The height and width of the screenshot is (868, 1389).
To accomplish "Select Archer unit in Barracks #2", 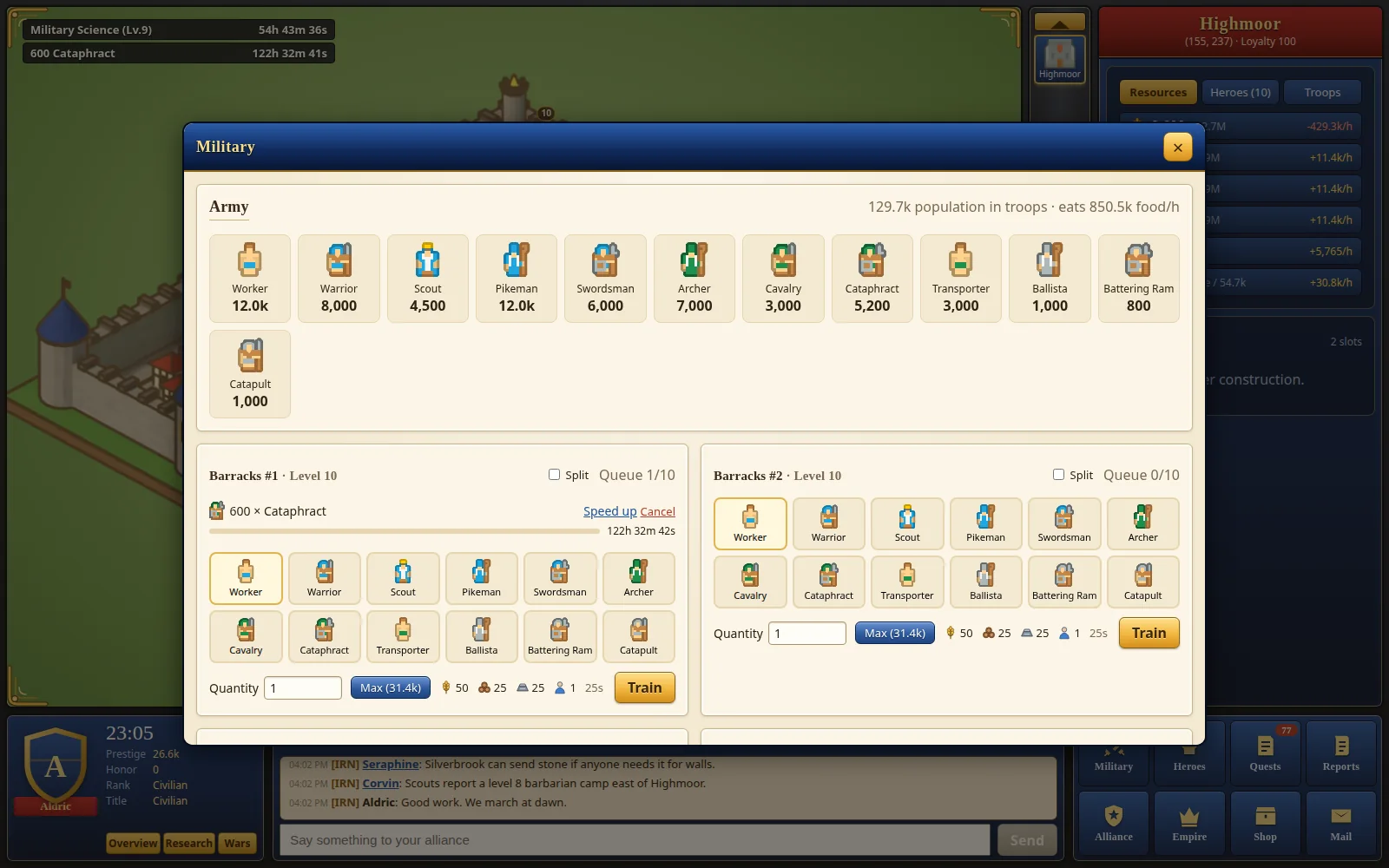I will [x=1142, y=523].
